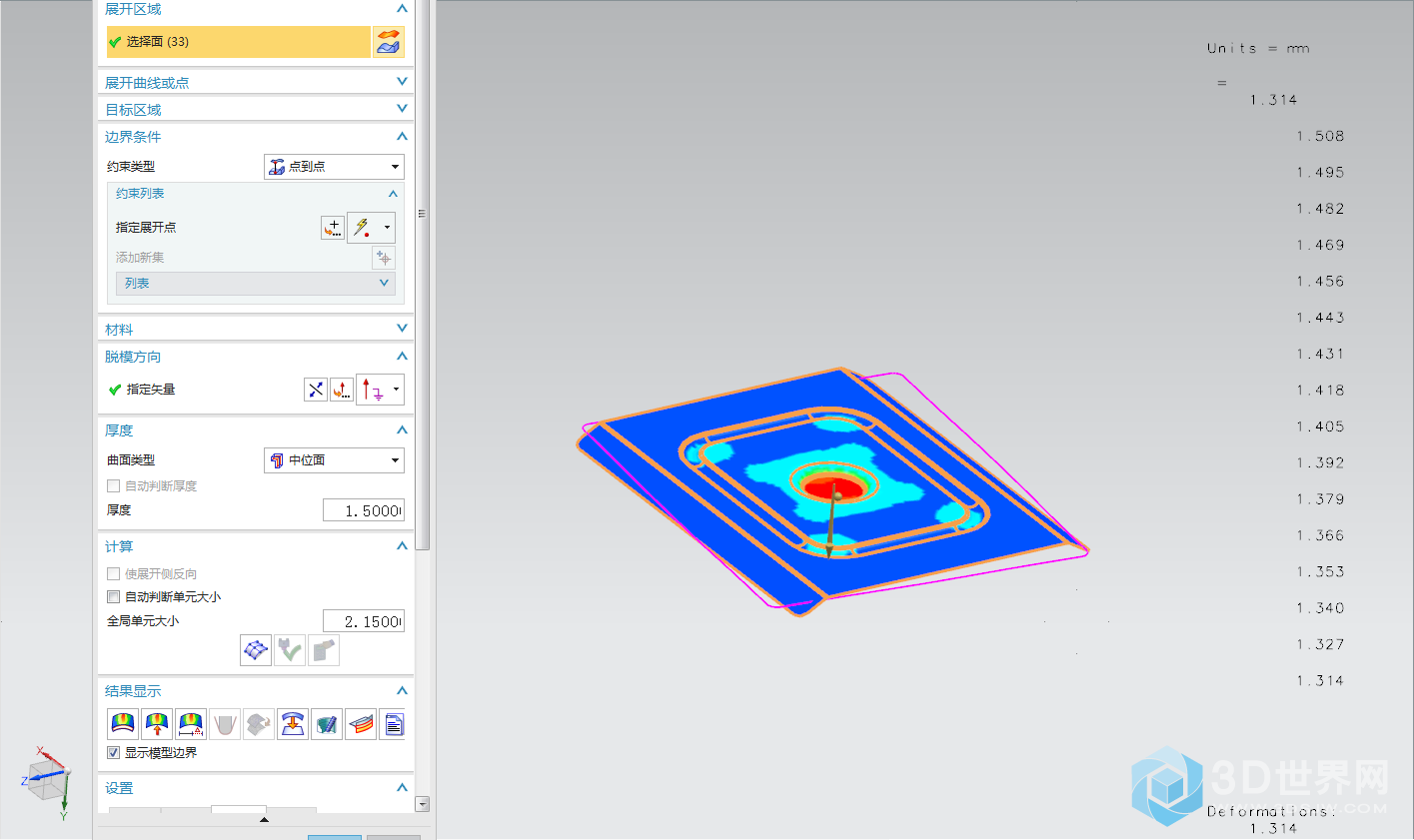Toggle the 使展开侧反向 checkbox
Viewport: 1414px width, 840px height.
coord(113,574)
